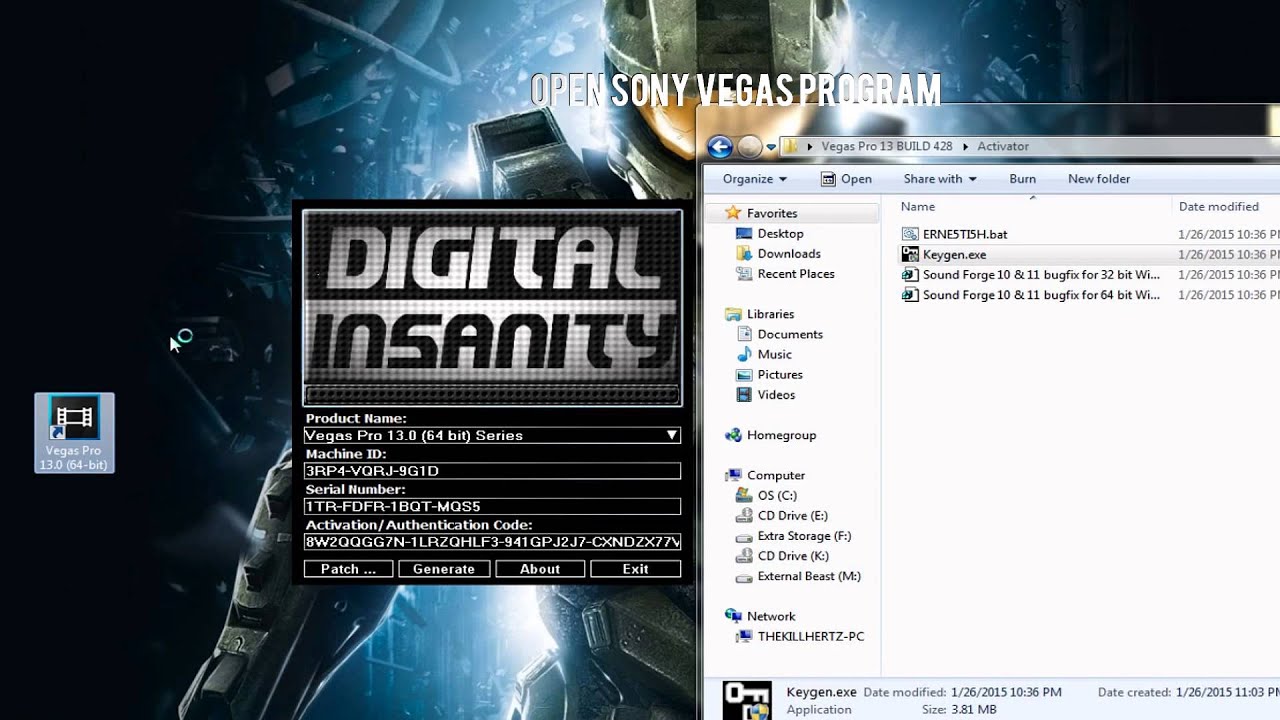The height and width of the screenshot is (720, 1280).
Task: Click Sound Forge 32 bit bugfix name
Action: pyautogui.click(x=1041, y=275)
